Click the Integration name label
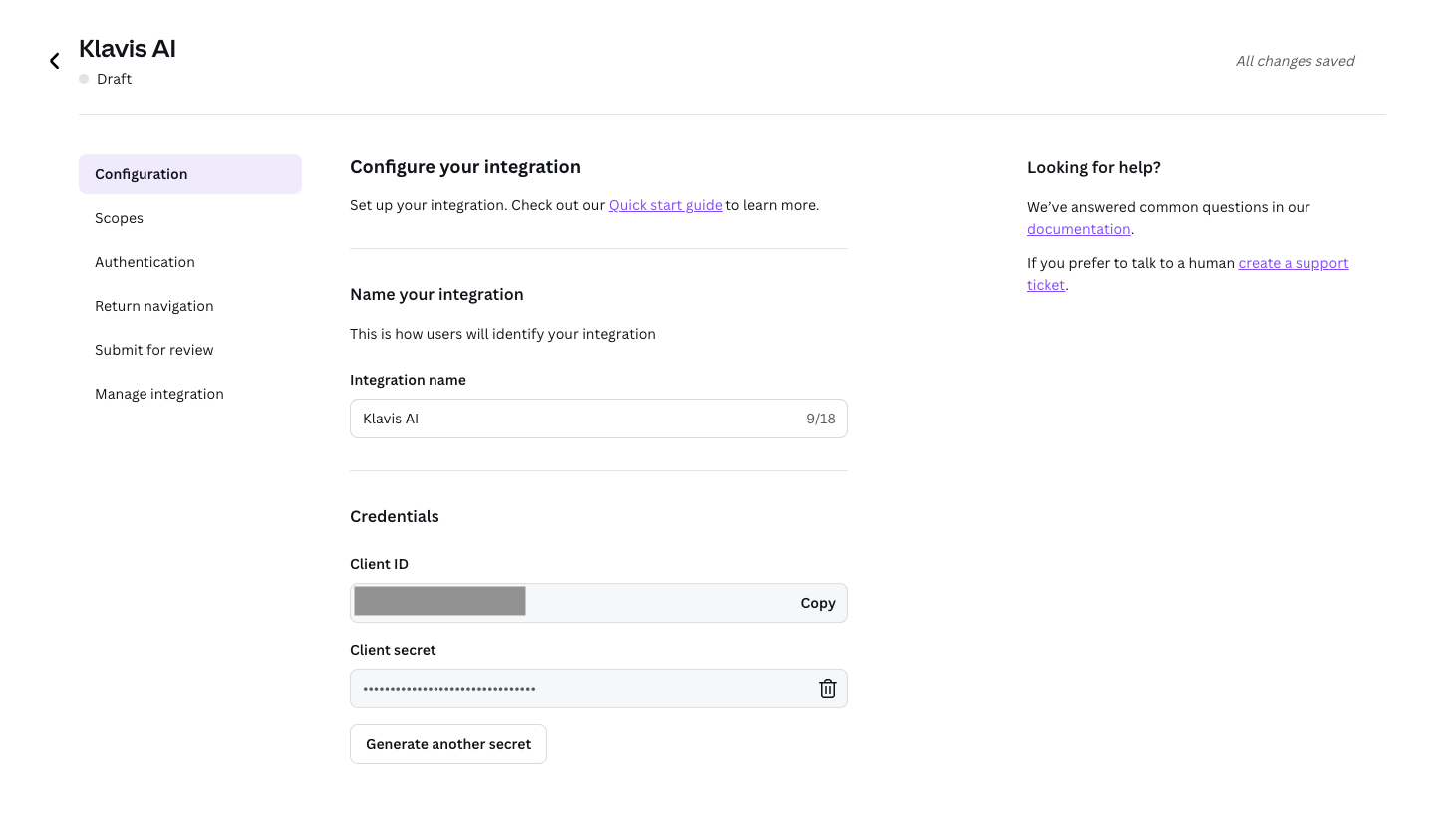Image resolution: width=1451 pixels, height=840 pixels. (408, 380)
